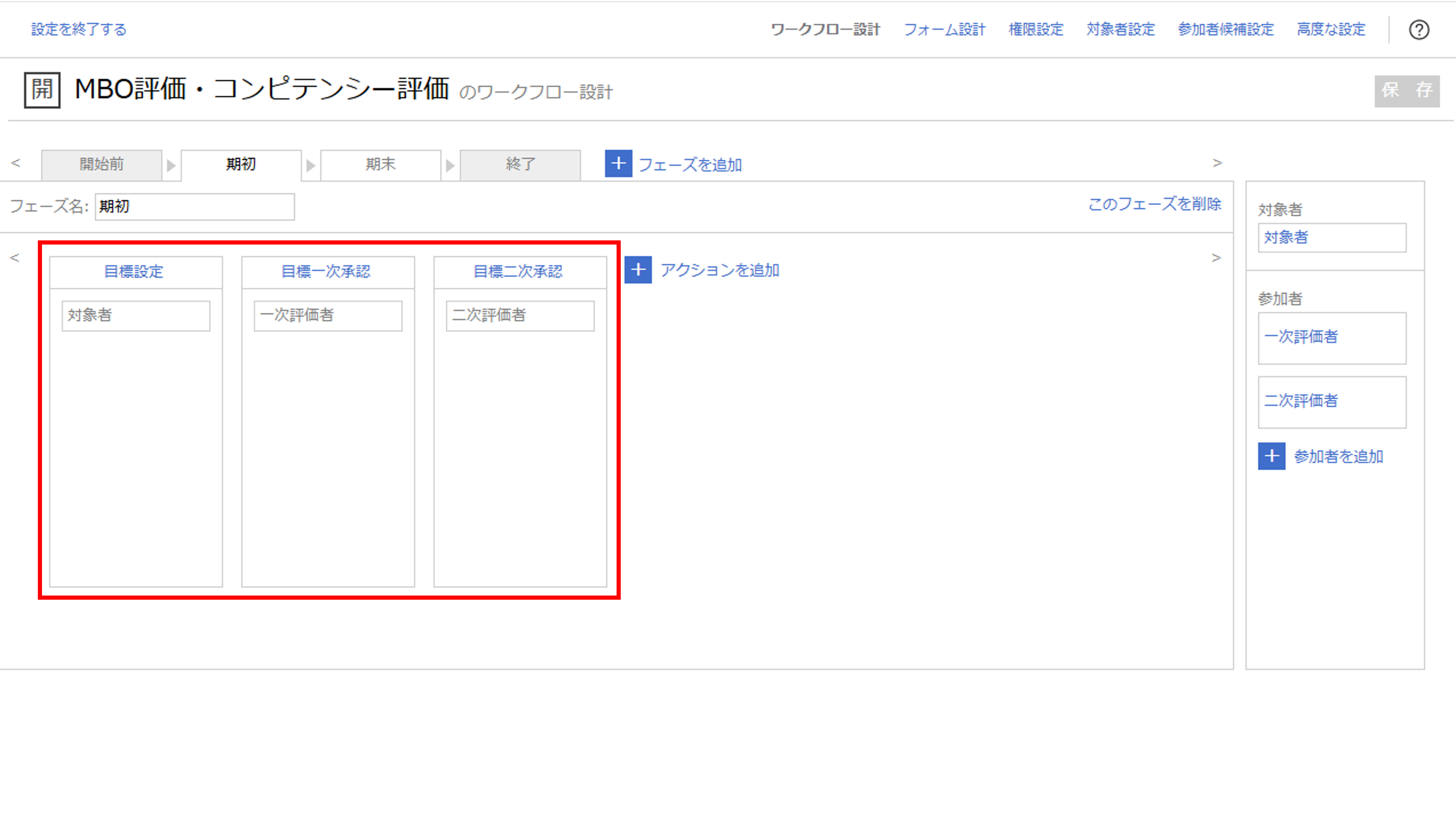The image size is (1456, 838).
Task: Open the help question mark icon
Action: click(1419, 30)
